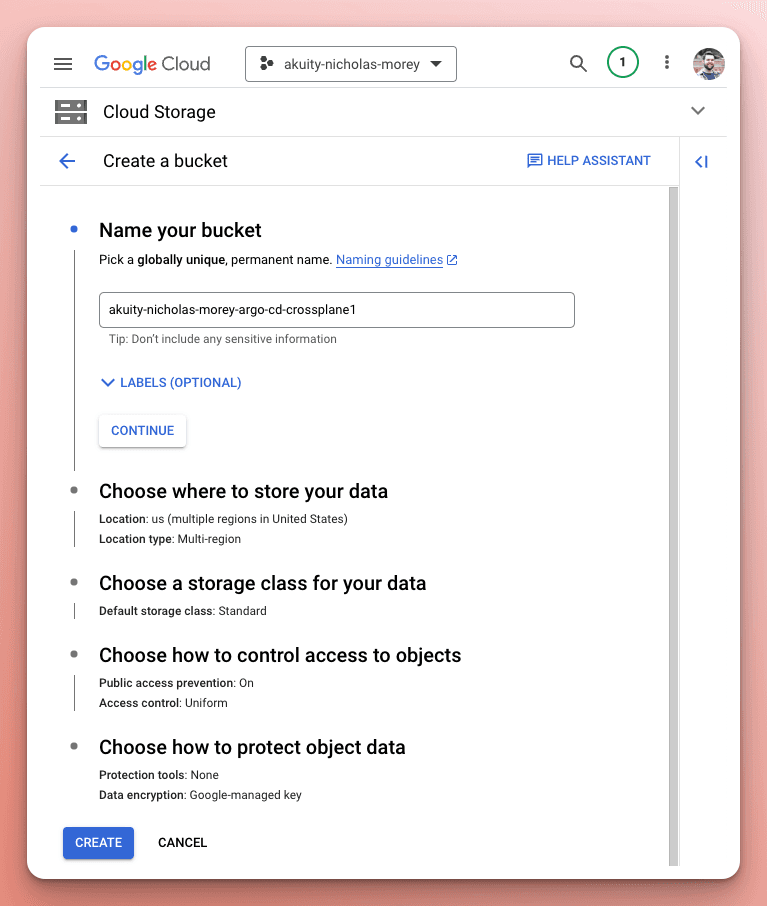This screenshot has width=767, height=906.
Task: Open the Help Assistant
Action: point(589,161)
